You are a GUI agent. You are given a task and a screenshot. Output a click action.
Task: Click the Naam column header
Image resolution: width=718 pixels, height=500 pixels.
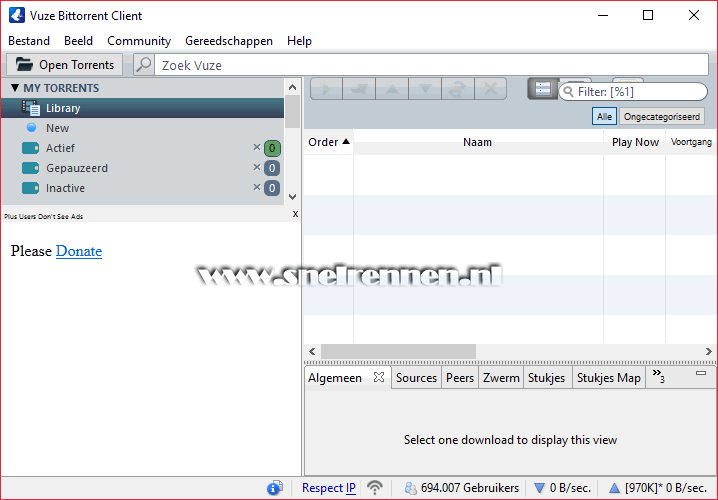tap(478, 142)
